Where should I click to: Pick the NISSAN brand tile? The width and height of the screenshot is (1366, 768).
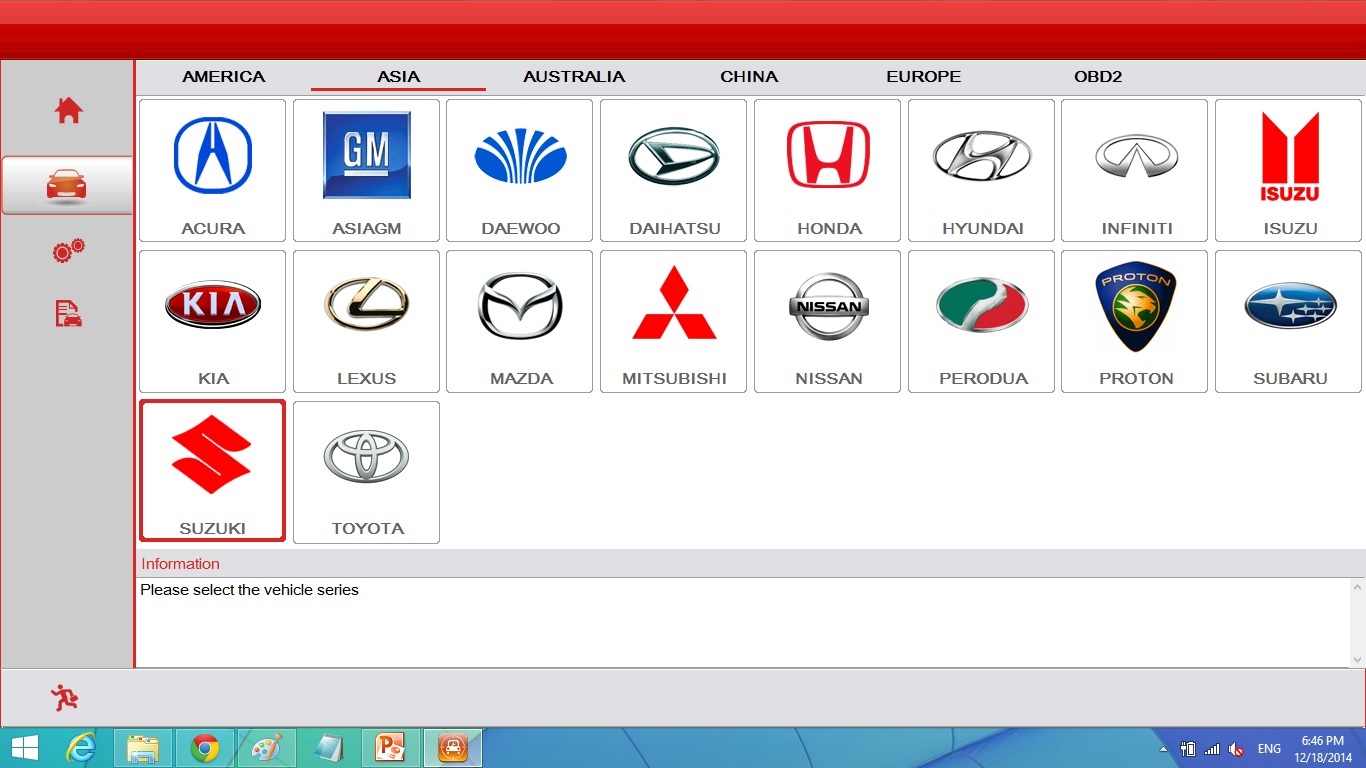[828, 321]
